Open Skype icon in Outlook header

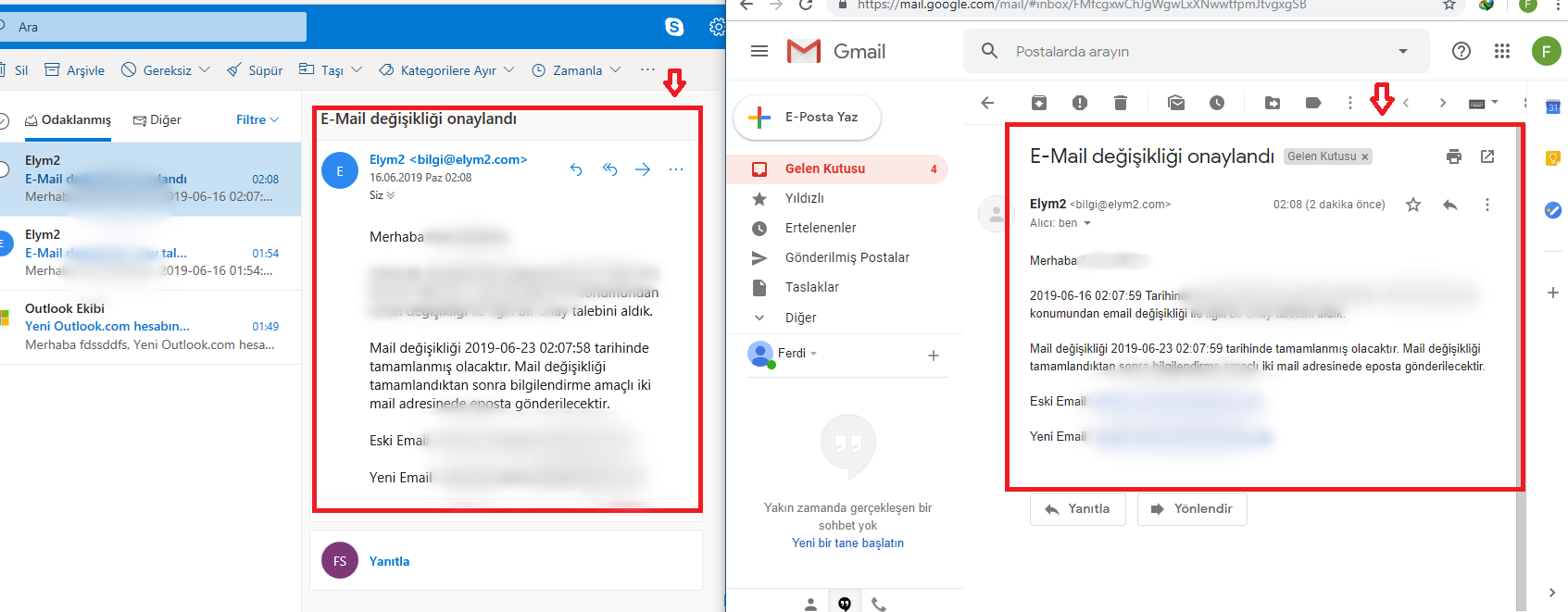coord(674,27)
